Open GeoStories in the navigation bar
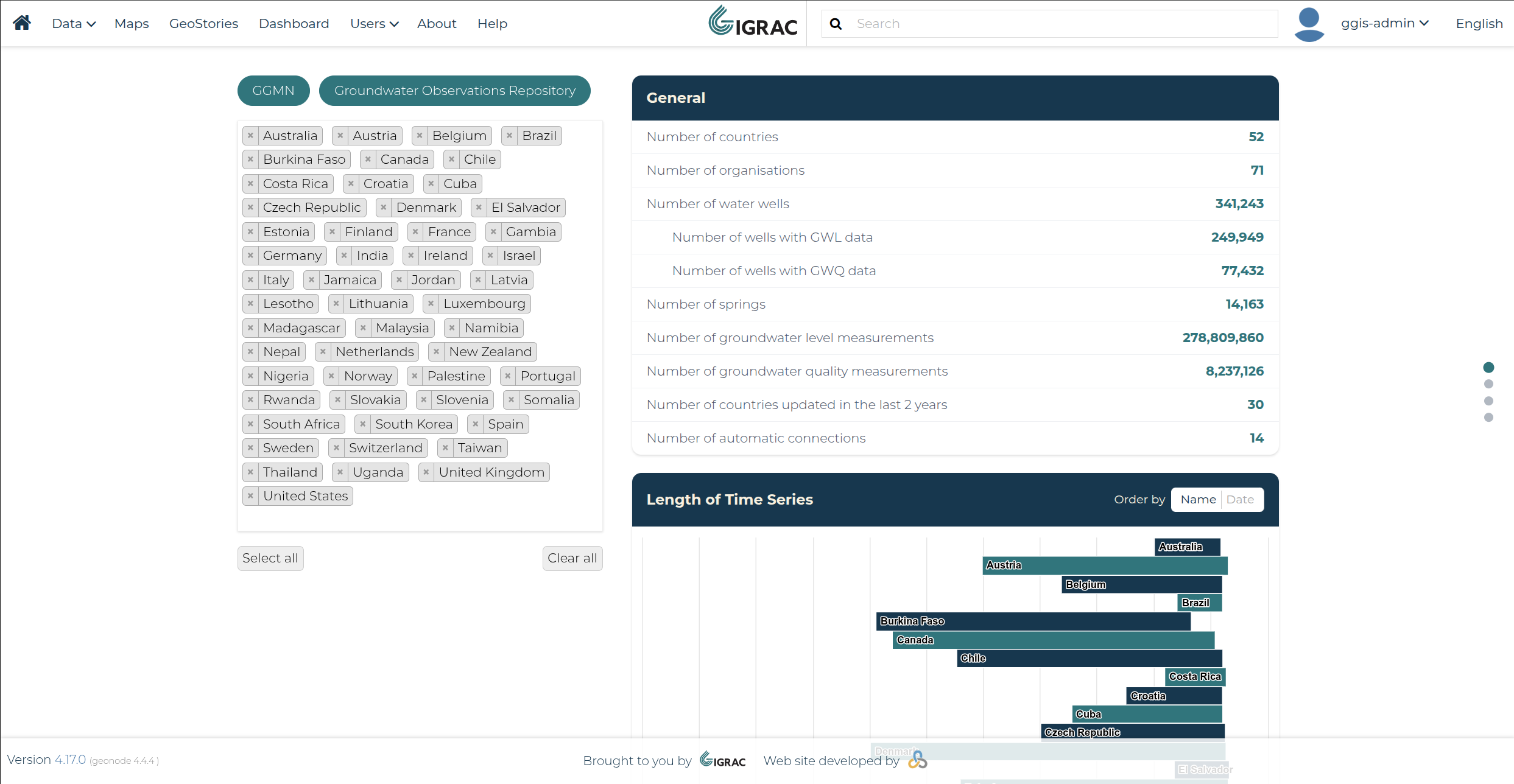Viewport: 1514px width, 784px height. pos(203,24)
